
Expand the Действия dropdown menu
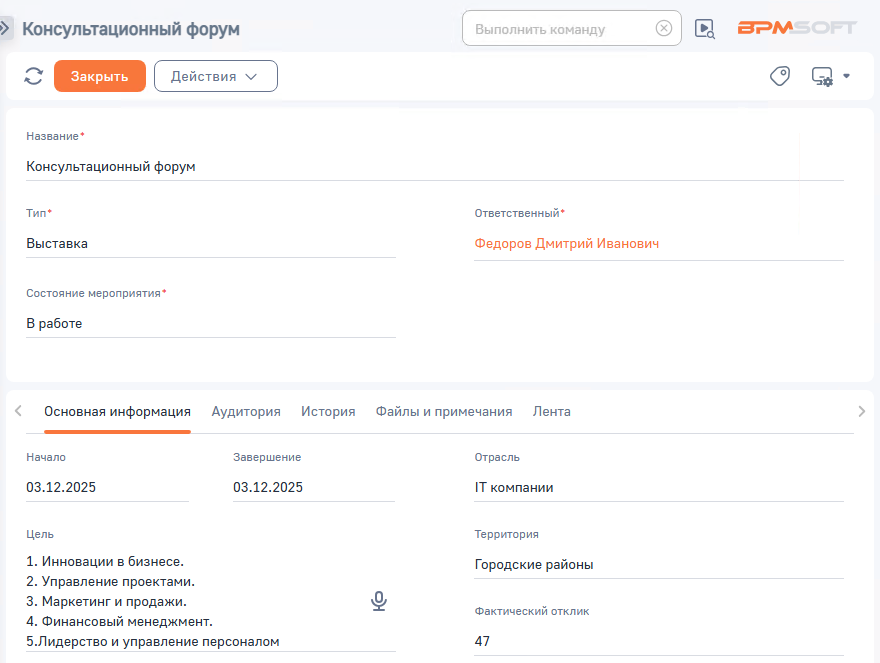click(216, 76)
